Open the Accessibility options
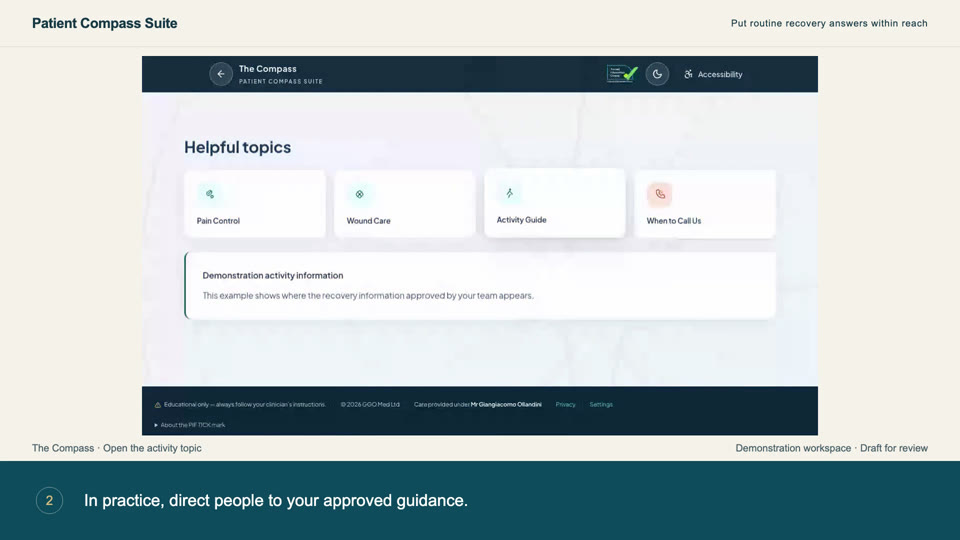 tap(713, 74)
